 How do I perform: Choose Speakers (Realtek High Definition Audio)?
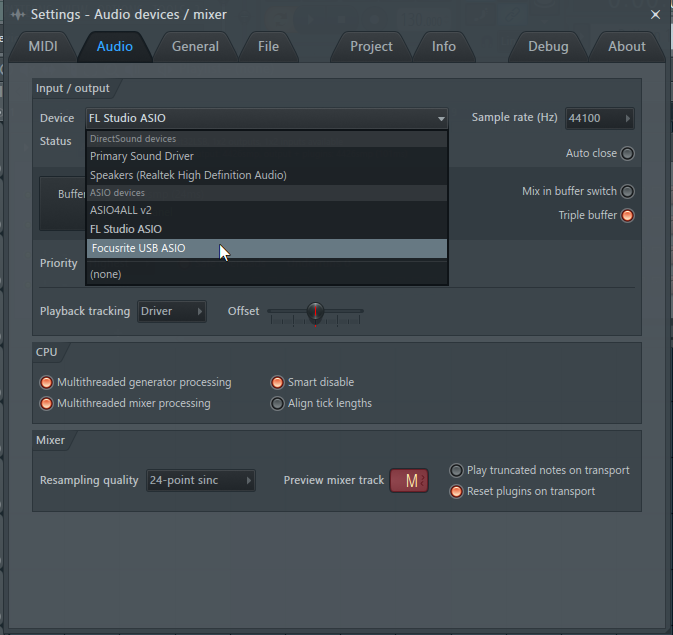(x=267, y=175)
